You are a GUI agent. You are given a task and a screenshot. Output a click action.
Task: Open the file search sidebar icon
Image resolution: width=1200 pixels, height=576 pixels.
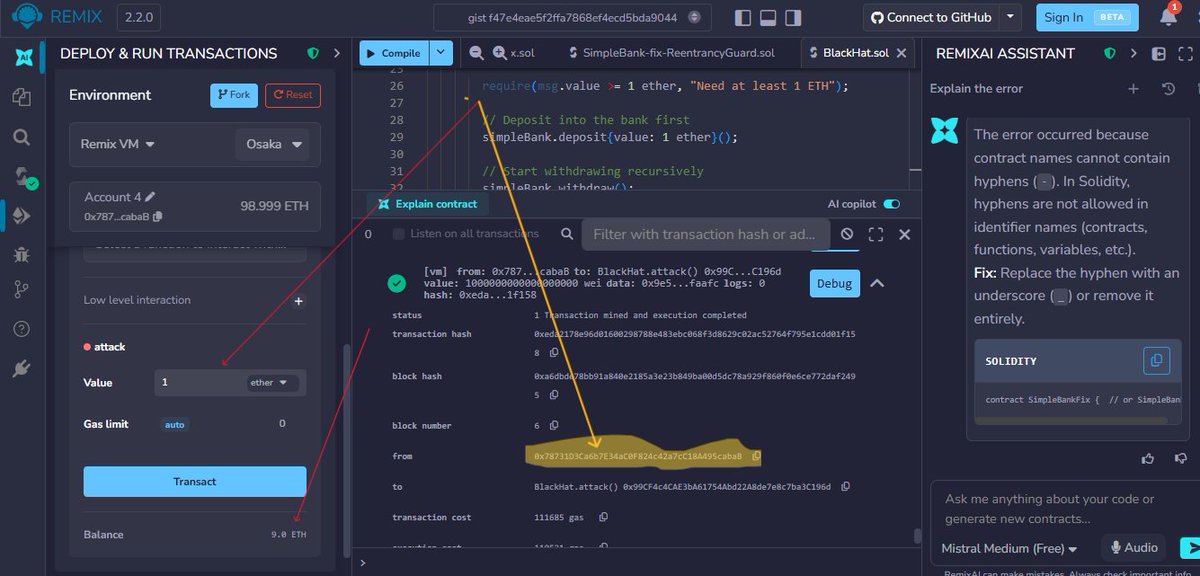coord(23,137)
